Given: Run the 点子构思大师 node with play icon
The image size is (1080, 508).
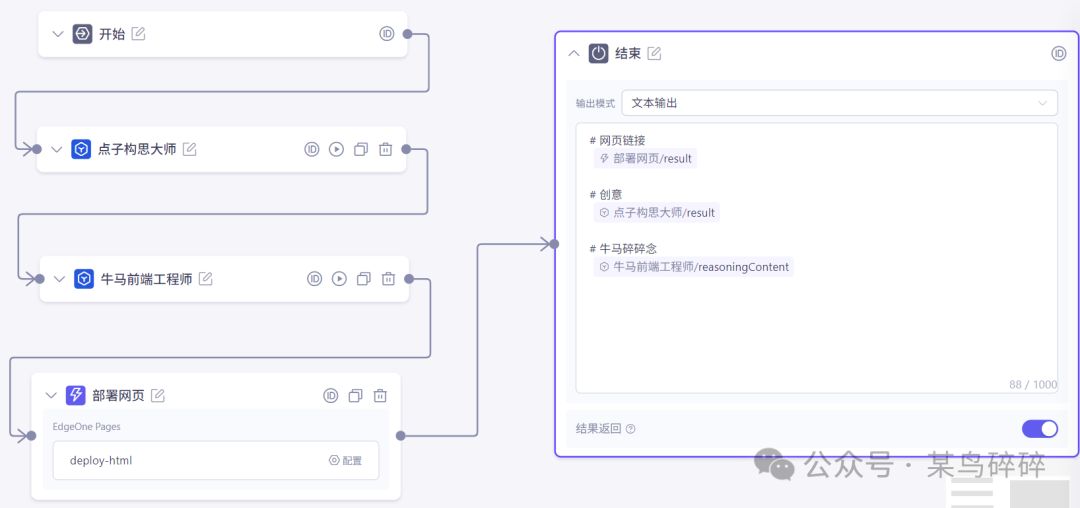Looking at the screenshot, I should [336, 149].
